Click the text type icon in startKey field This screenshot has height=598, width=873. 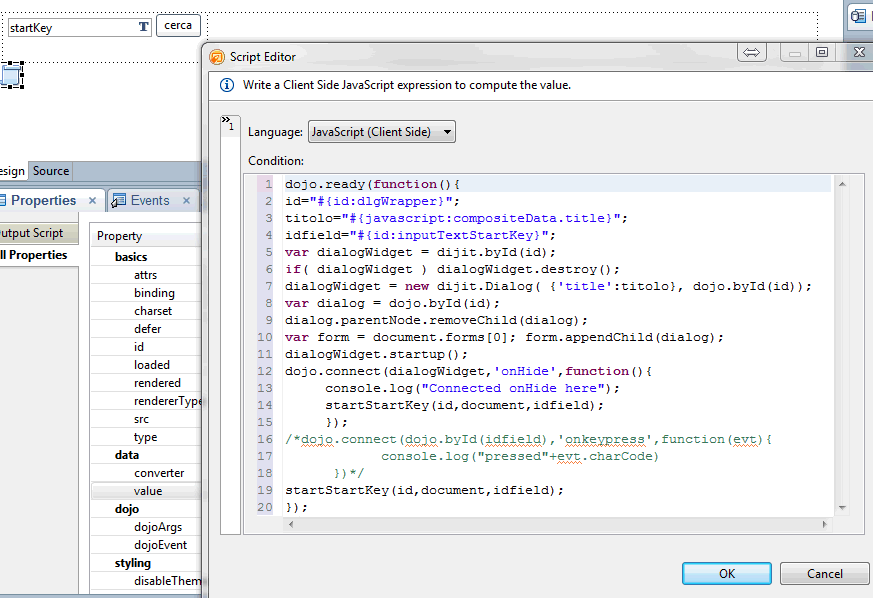[x=144, y=27]
